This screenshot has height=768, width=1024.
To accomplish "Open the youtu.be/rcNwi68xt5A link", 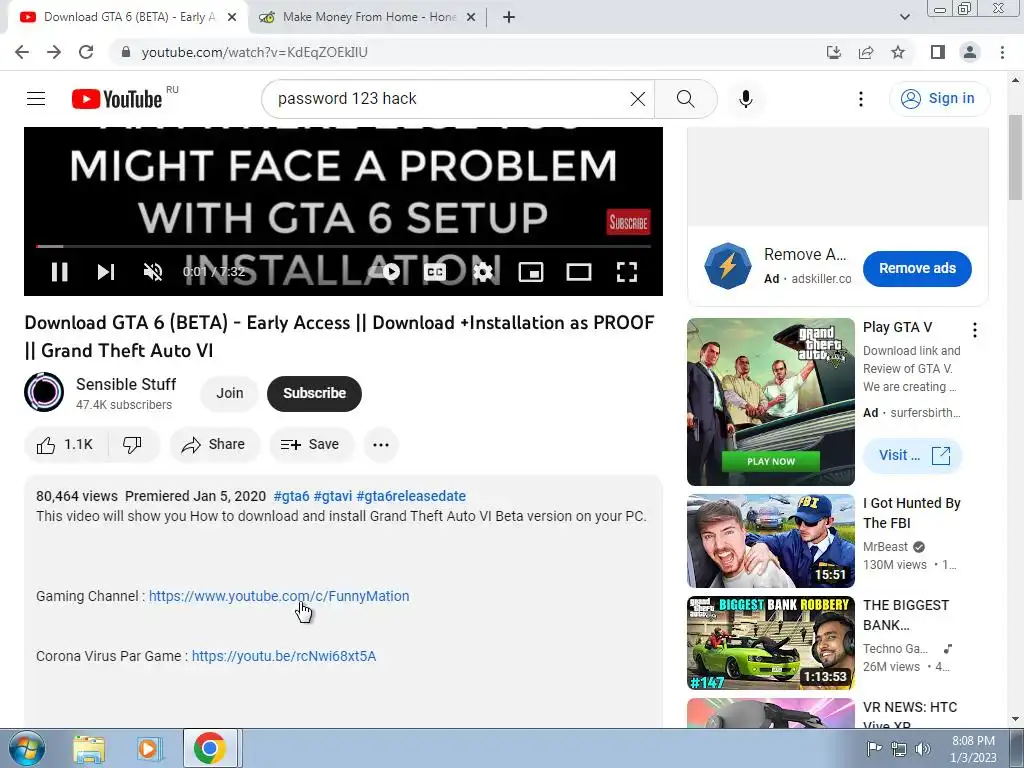I will tap(283, 656).
